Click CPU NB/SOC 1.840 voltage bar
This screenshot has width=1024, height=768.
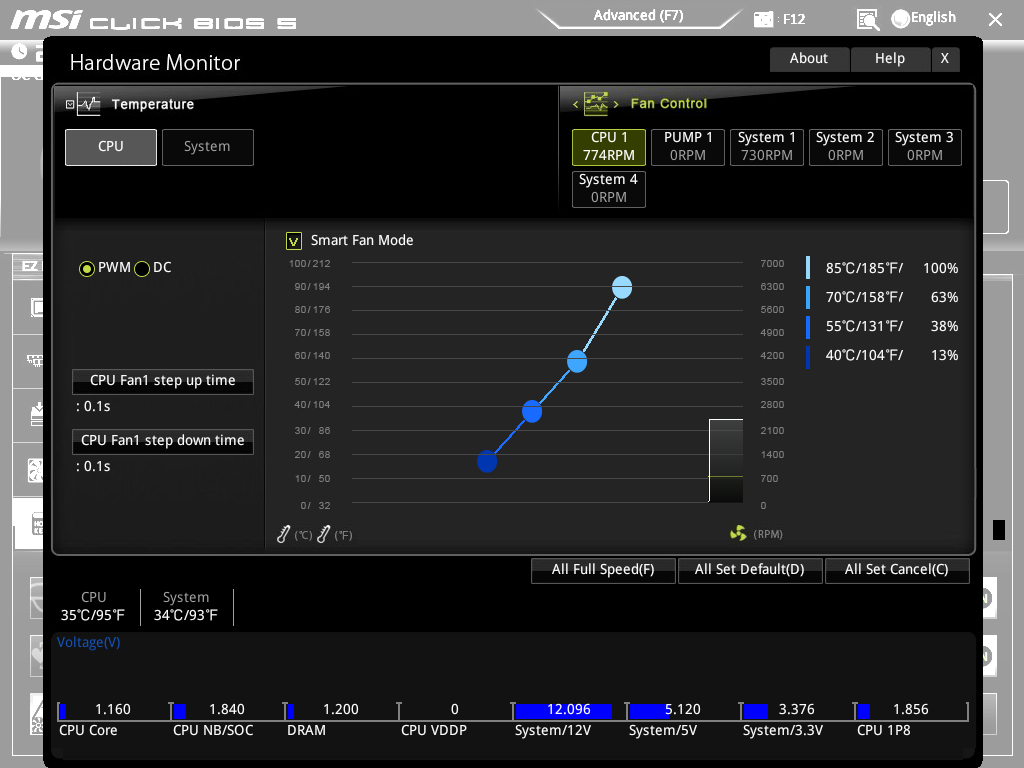[227, 710]
